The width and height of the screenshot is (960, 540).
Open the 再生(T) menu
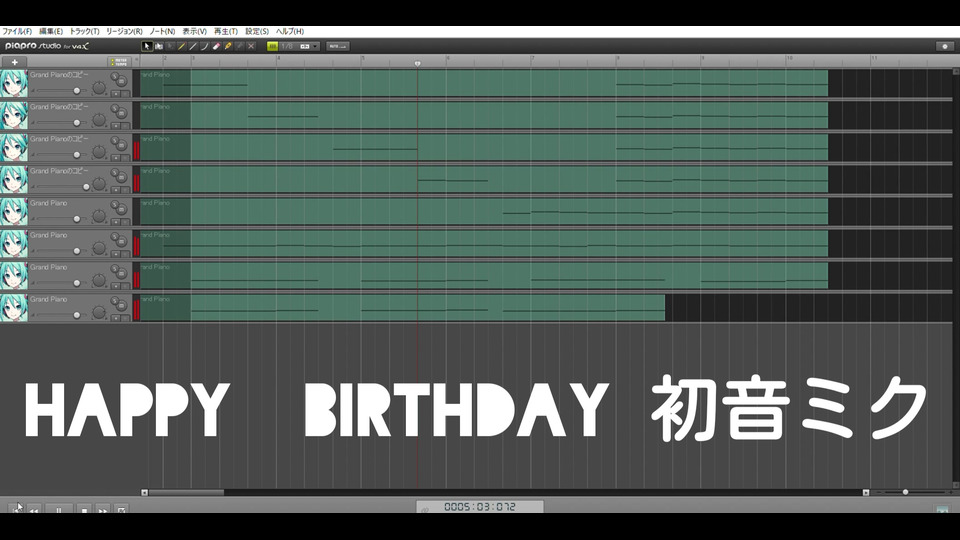[225, 31]
